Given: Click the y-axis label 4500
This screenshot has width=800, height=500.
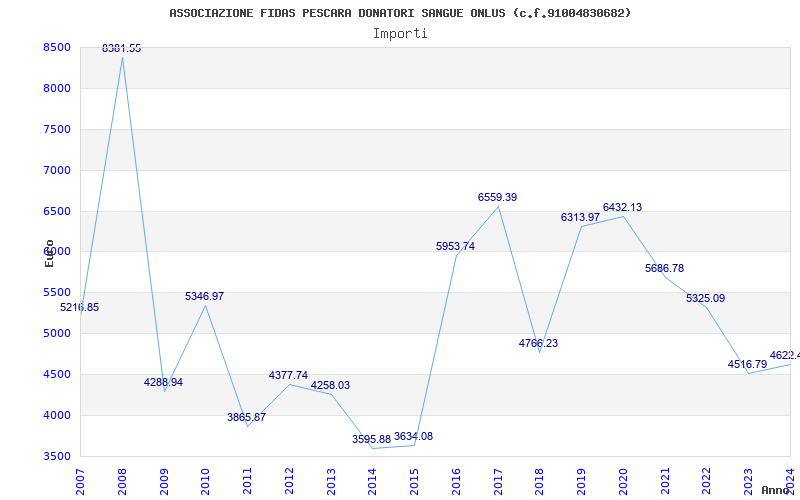Looking at the screenshot, I should [57, 374].
